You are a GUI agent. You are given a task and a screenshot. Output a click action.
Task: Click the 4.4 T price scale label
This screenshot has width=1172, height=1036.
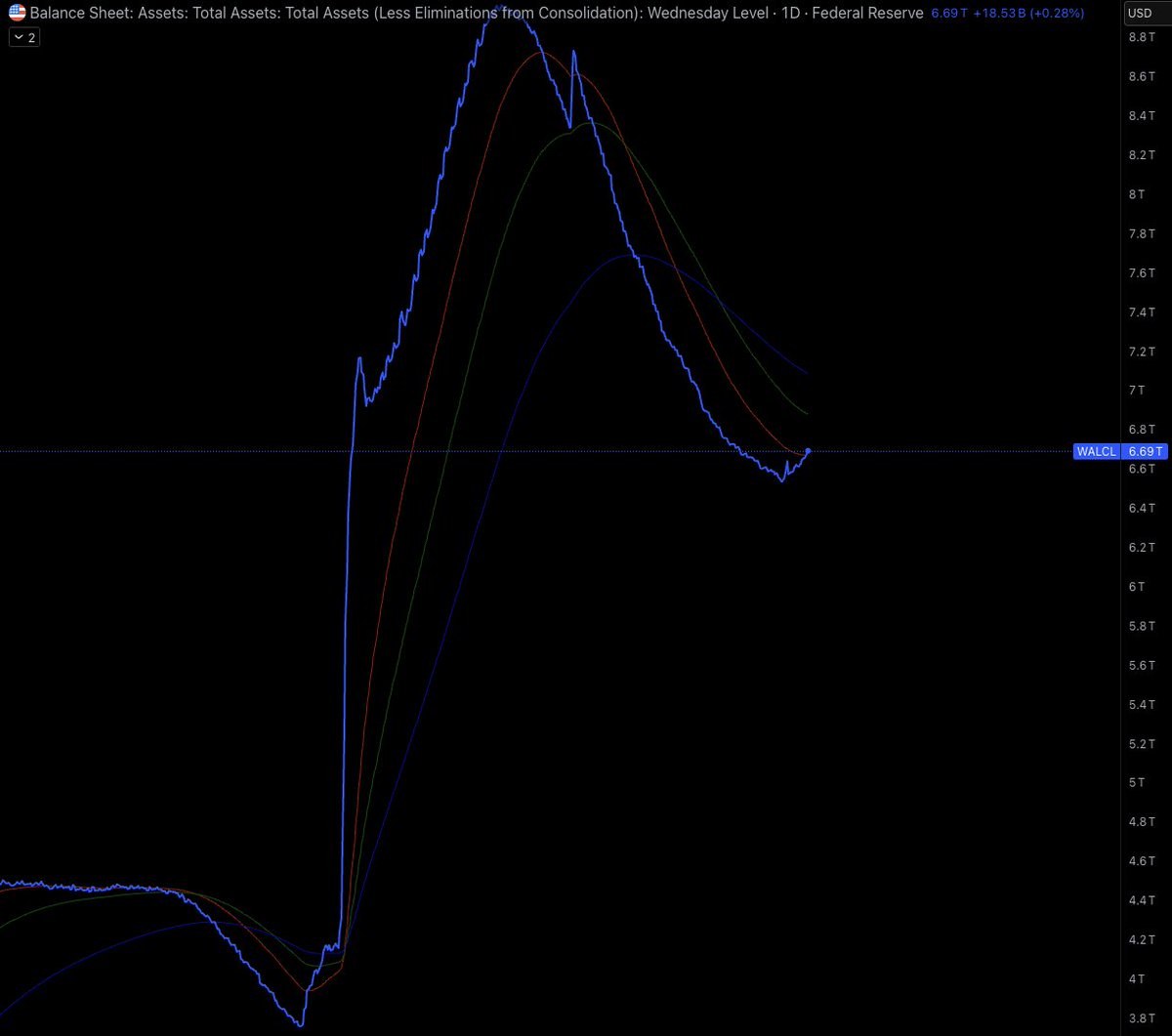[1143, 899]
